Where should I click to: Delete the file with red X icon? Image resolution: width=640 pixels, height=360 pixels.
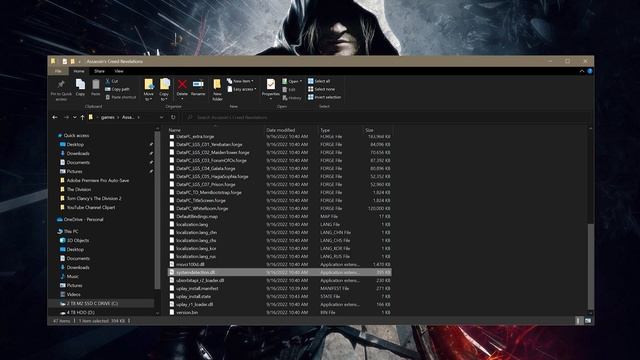pyautogui.click(x=182, y=84)
